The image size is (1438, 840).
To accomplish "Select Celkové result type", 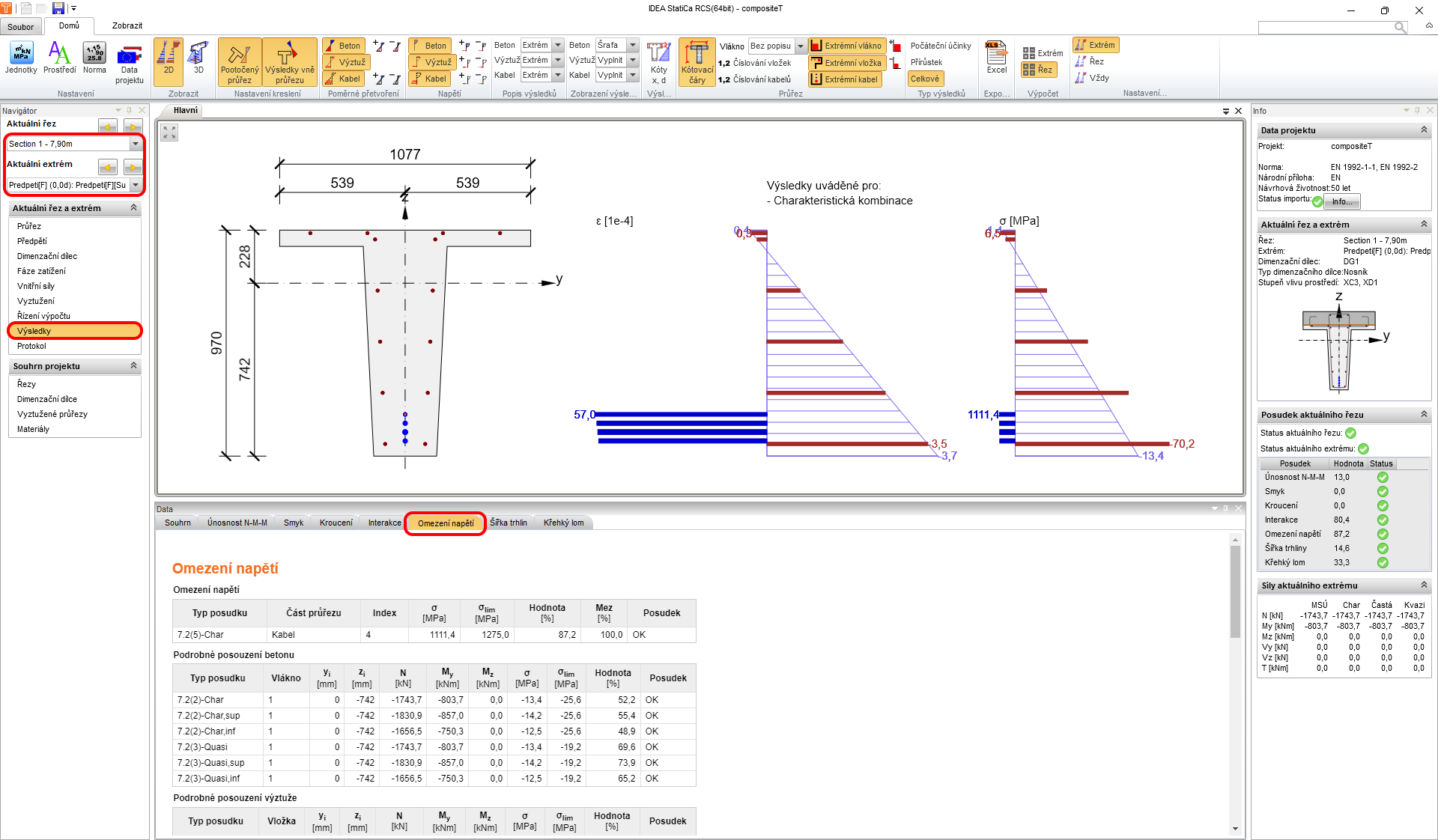I will point(925,79).
